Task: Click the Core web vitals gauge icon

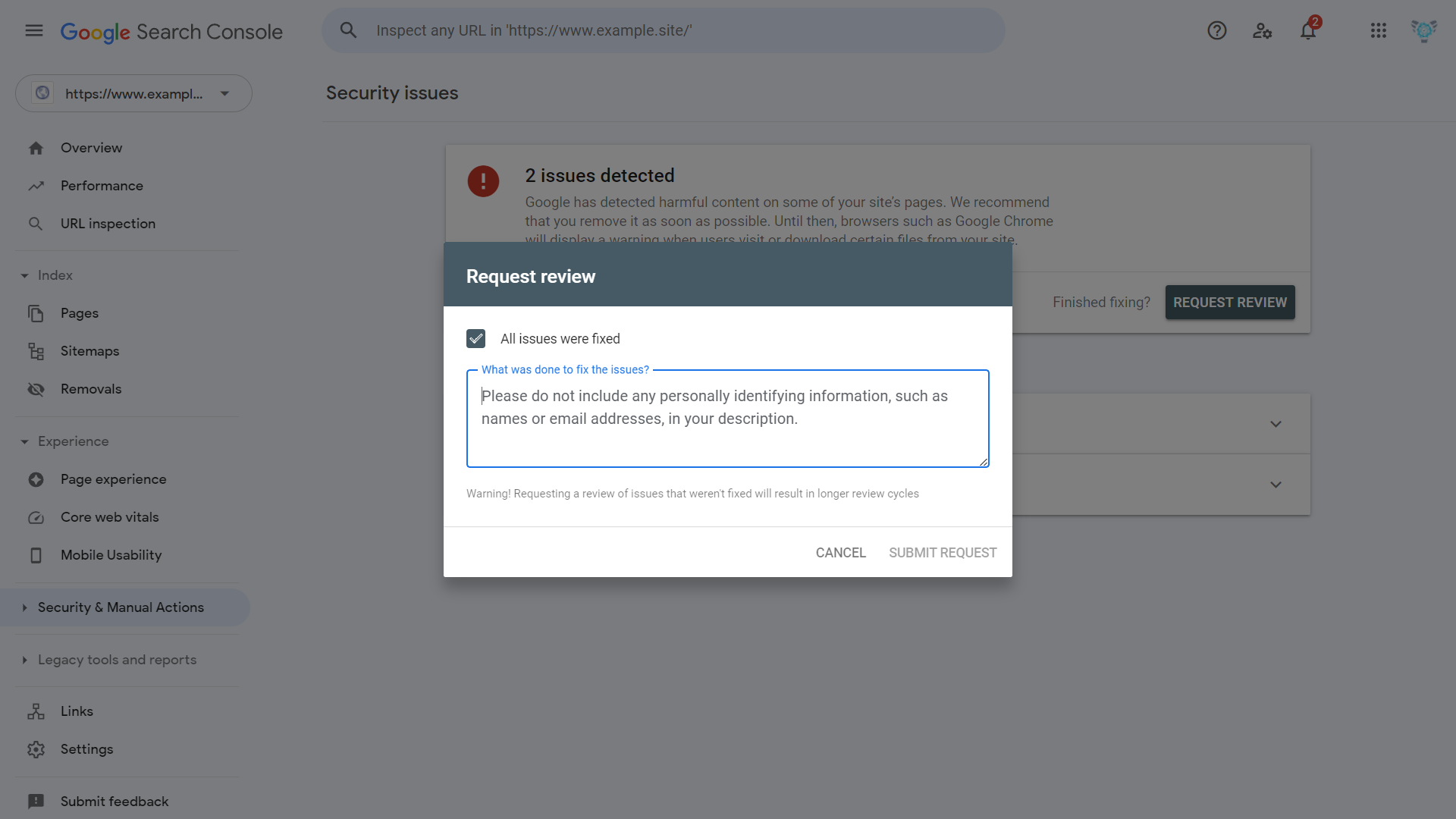Action: pyautogui.click(x=36, y=517)
